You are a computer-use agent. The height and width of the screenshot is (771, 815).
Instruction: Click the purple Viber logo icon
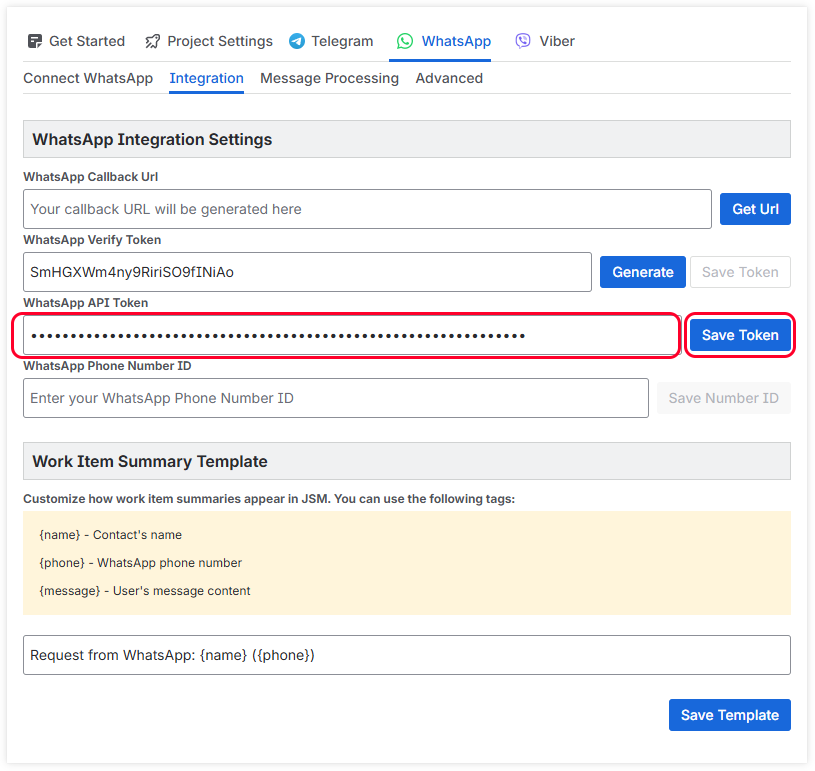[523, 41]
